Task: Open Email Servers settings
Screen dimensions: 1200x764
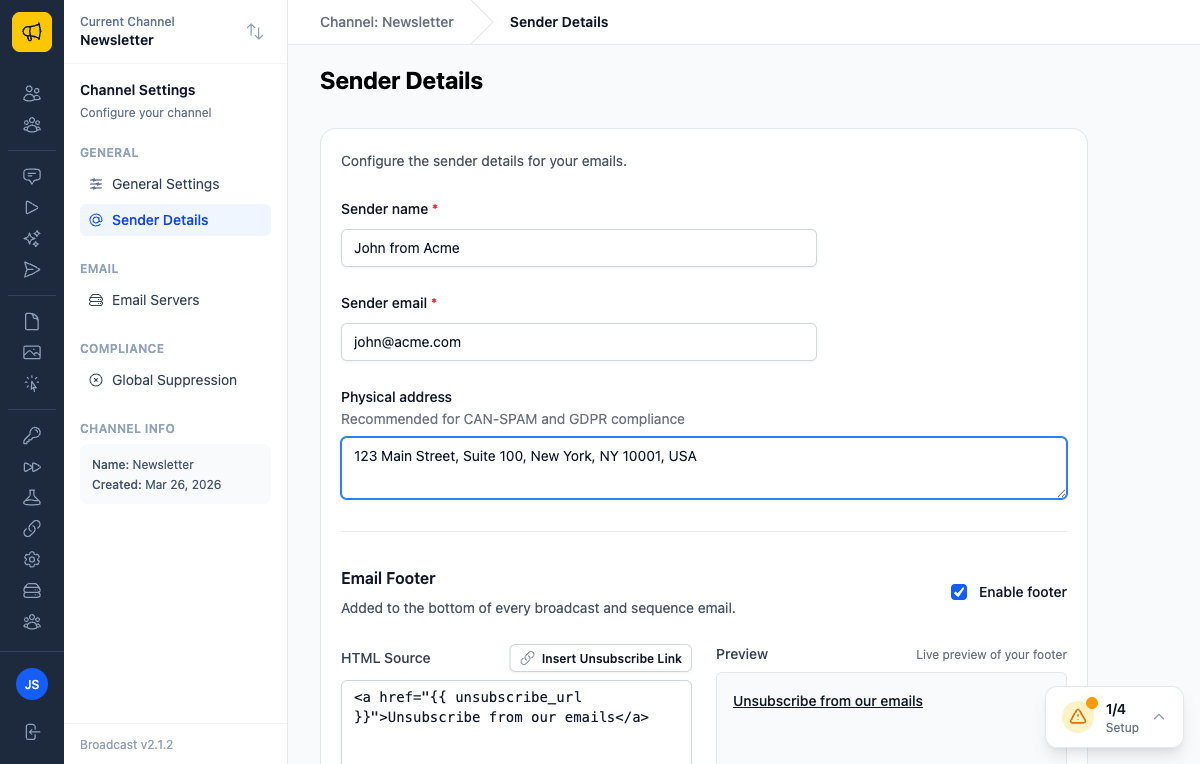Action: tap(175, 300)
